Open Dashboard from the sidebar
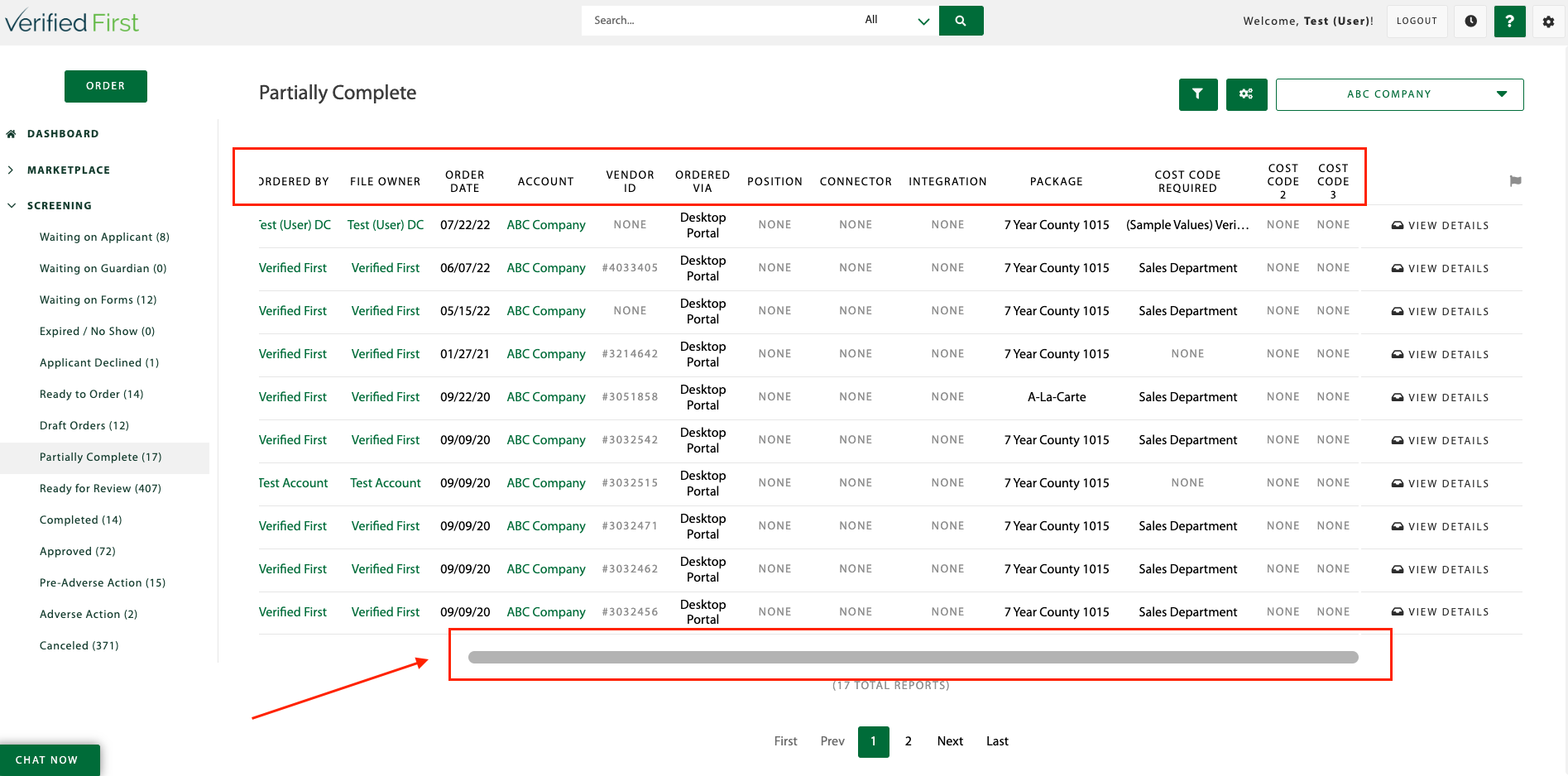This screenshot has height=776, width=1568. (63, 134)
